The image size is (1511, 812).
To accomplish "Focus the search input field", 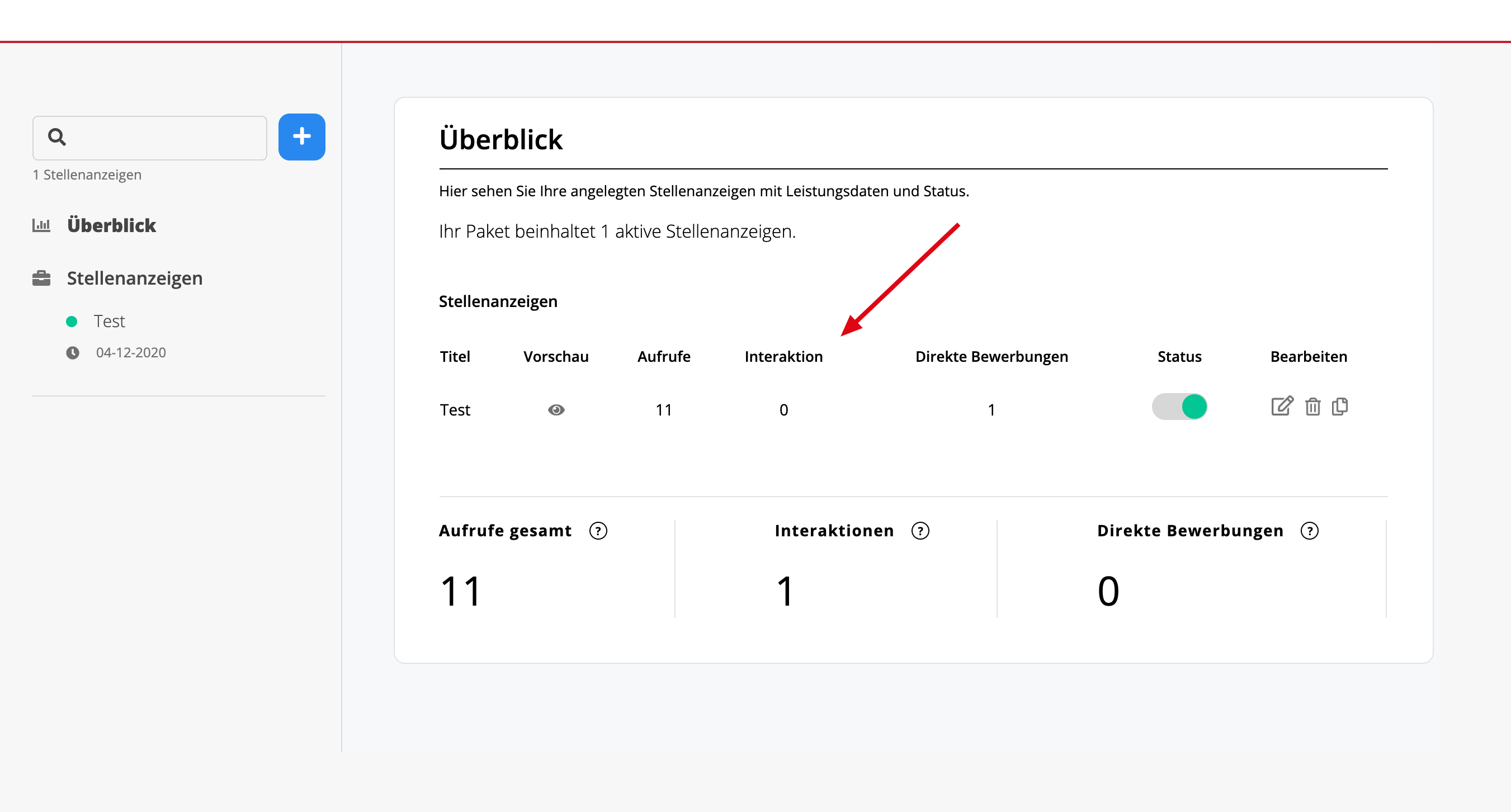I will [x=149, y=138].
